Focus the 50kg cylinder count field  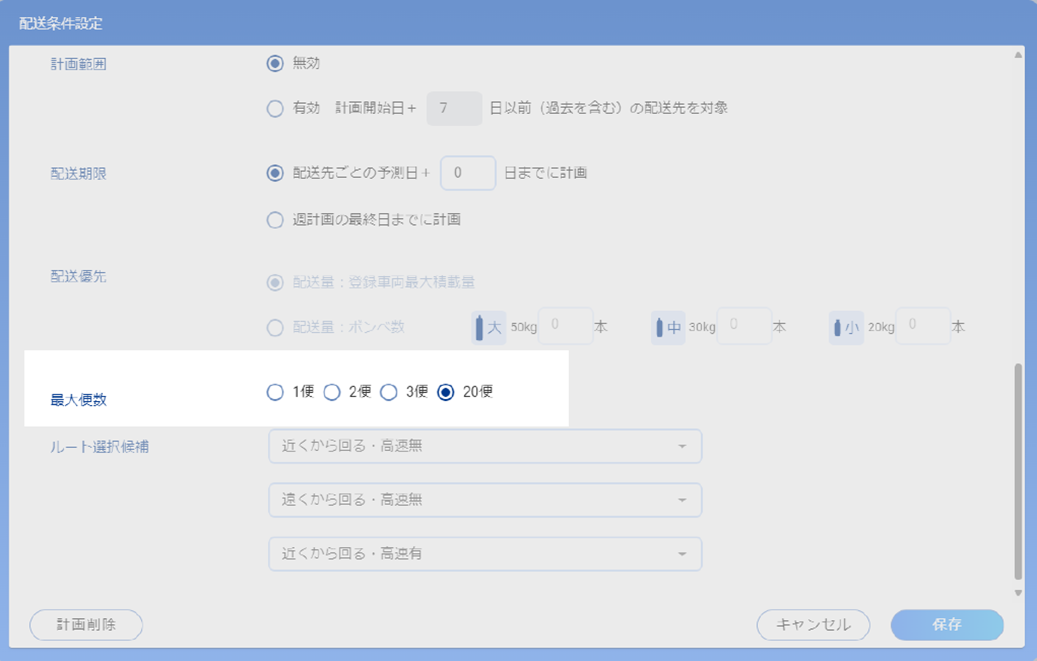click(565, 326)
